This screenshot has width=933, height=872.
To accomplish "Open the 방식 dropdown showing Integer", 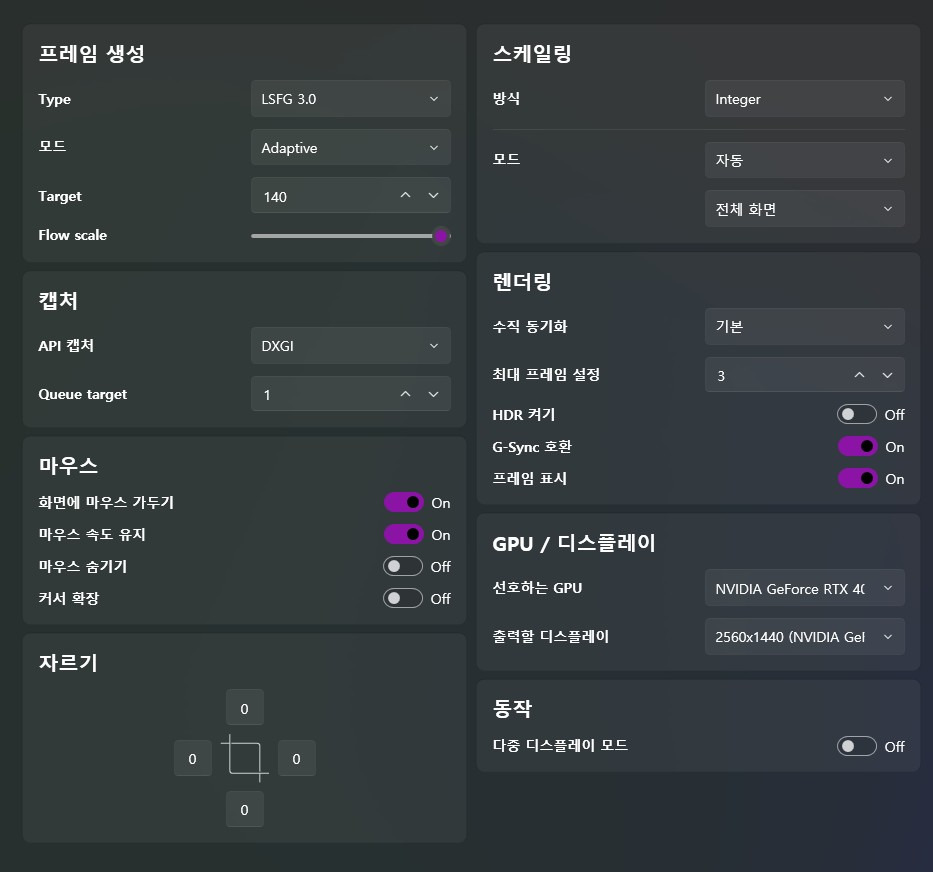I will tap(803, 98).
